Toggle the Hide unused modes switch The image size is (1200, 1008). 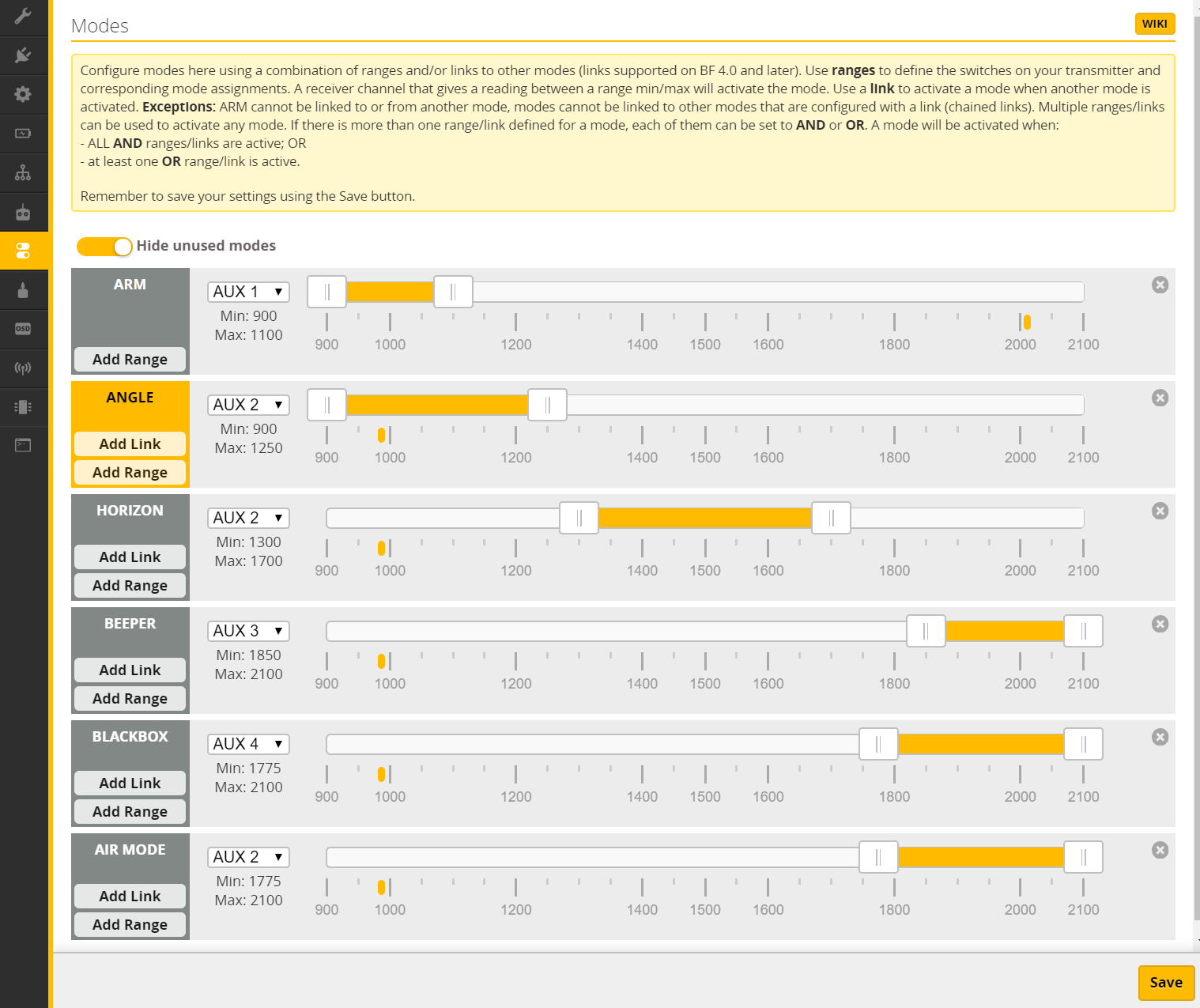(104, 247)
